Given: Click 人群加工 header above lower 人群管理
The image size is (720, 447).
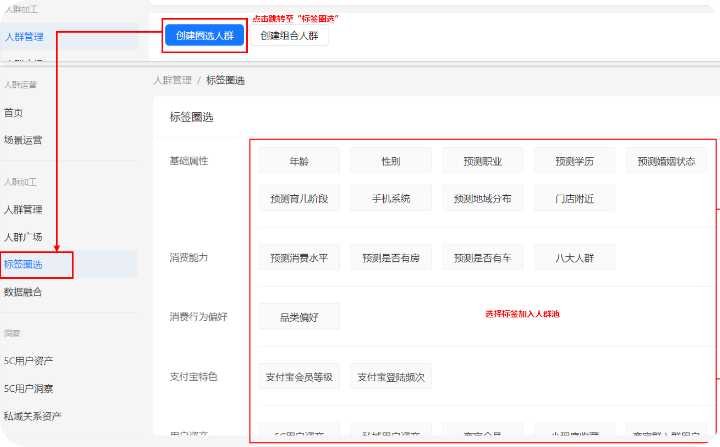Looking at the screenshot, I should click(20, 182).
